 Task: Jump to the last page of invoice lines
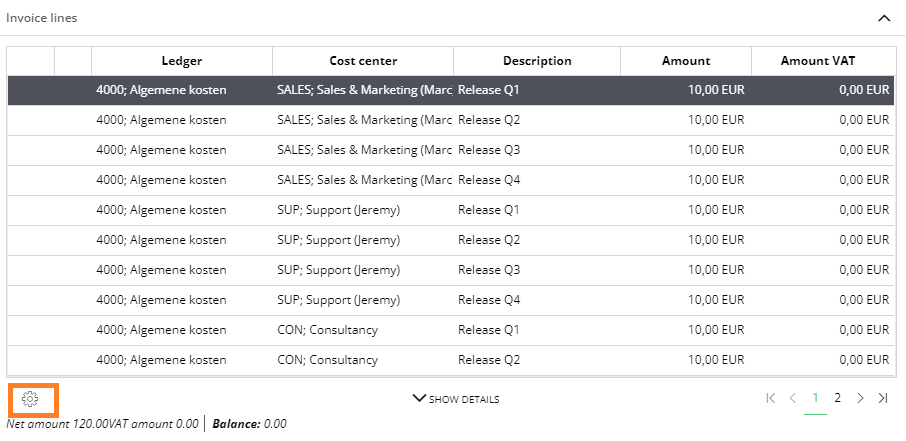[883, 398]
